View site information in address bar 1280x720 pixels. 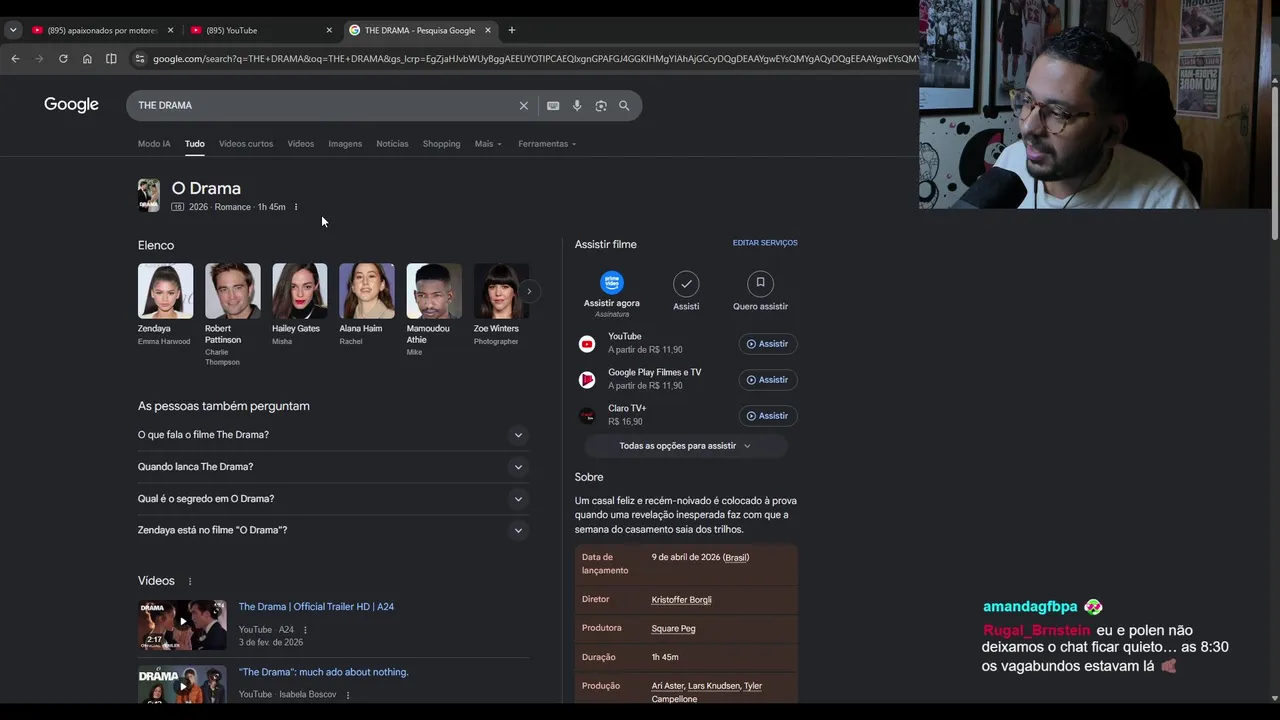pos(140,59)
